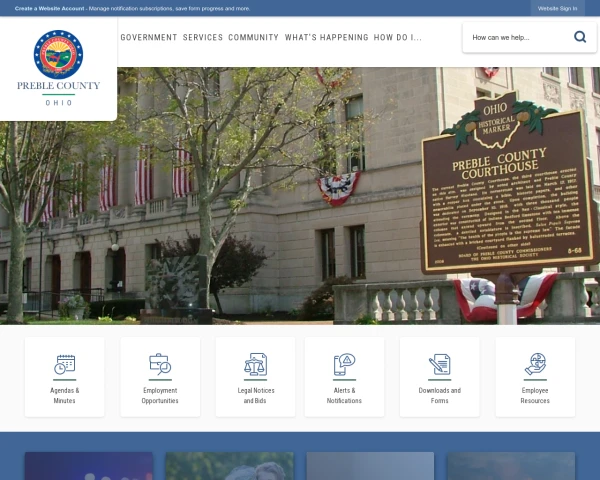
Task: Open the Downloads and Forms text link
Action: pyautogui.click(x=439, y=395)
